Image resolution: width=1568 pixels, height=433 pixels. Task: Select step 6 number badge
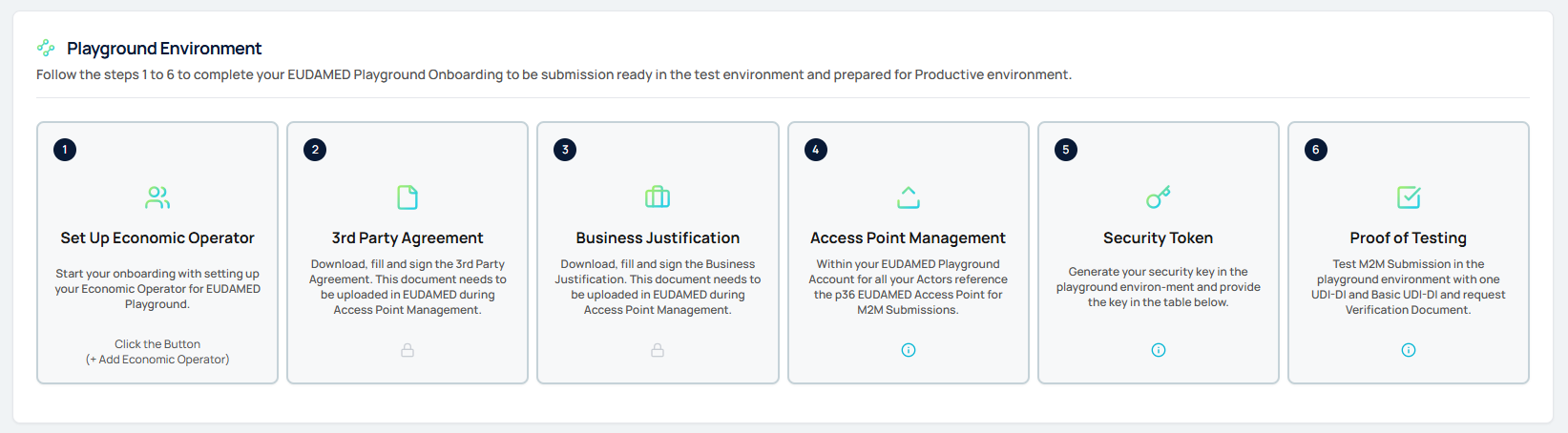click(1316, 150)
